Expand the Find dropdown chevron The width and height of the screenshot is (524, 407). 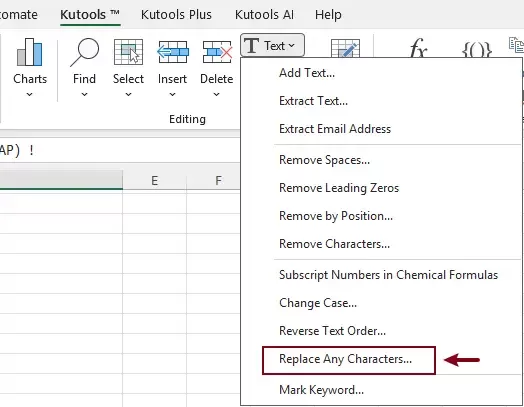pos(85,95)
